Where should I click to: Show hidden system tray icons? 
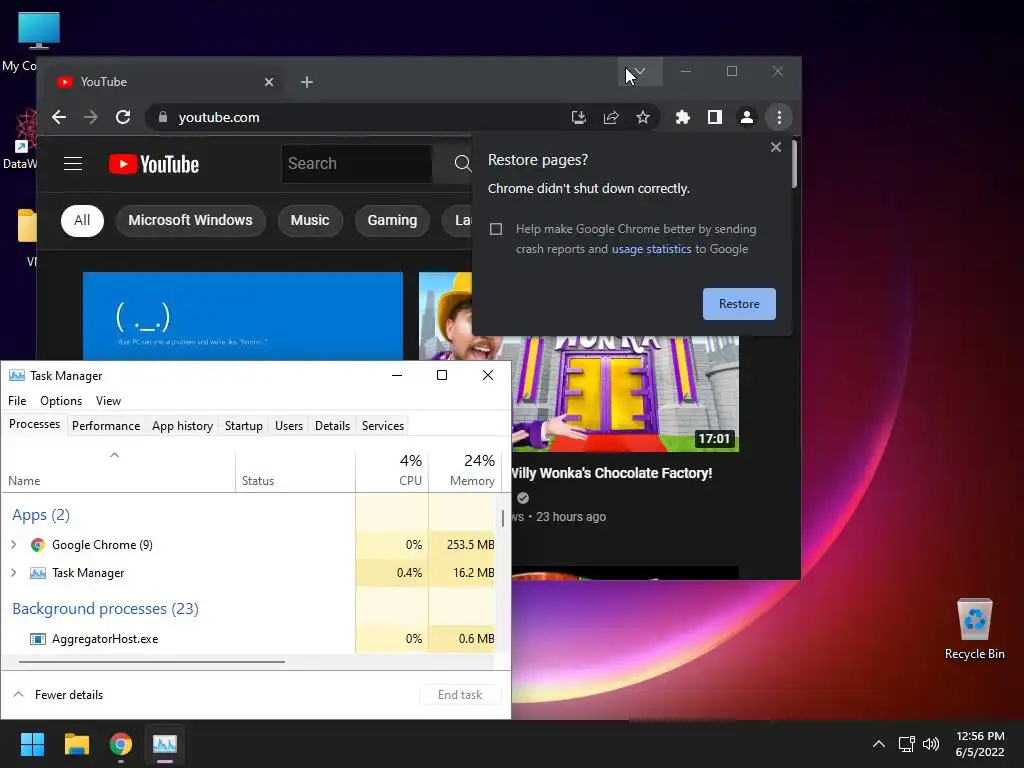click(x=879, y=744)
